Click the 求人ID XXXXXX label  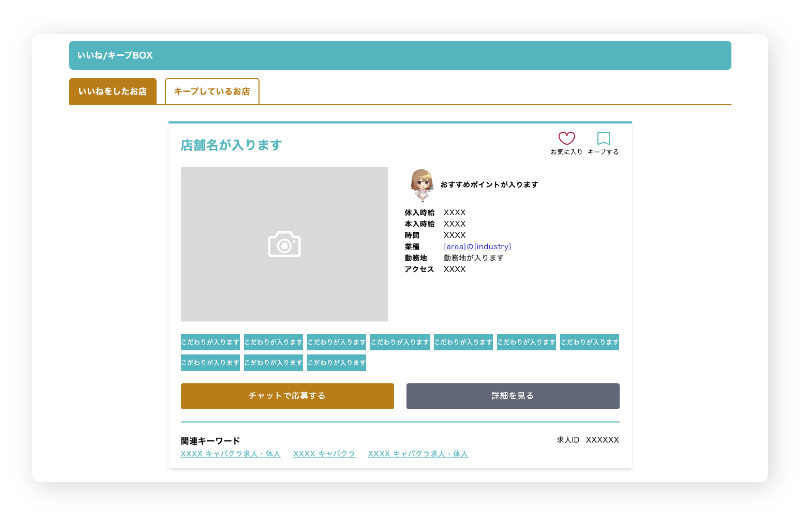point(588,440)
